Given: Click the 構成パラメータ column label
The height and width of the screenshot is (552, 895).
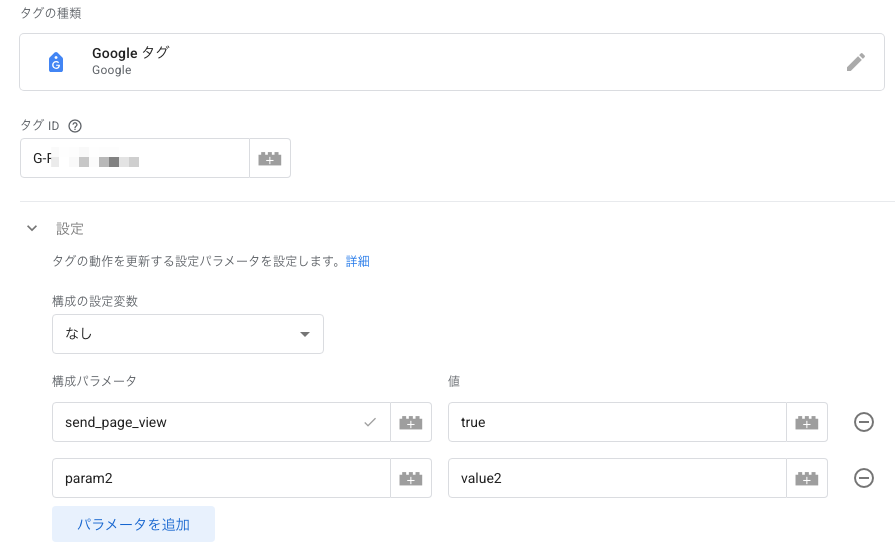Looking at the screenshot, I should pyautogui.click(x=94, y=381).
